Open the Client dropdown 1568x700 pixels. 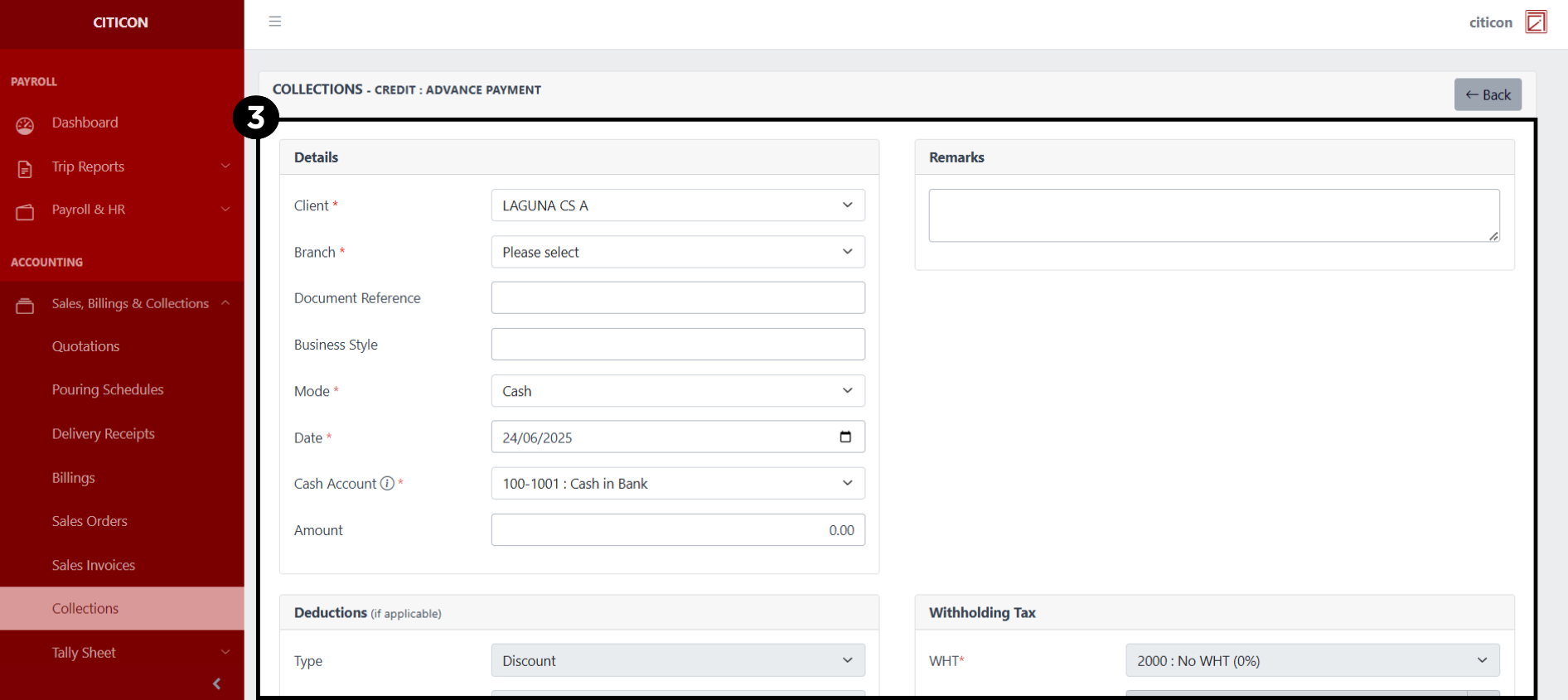tap(677, 205)
